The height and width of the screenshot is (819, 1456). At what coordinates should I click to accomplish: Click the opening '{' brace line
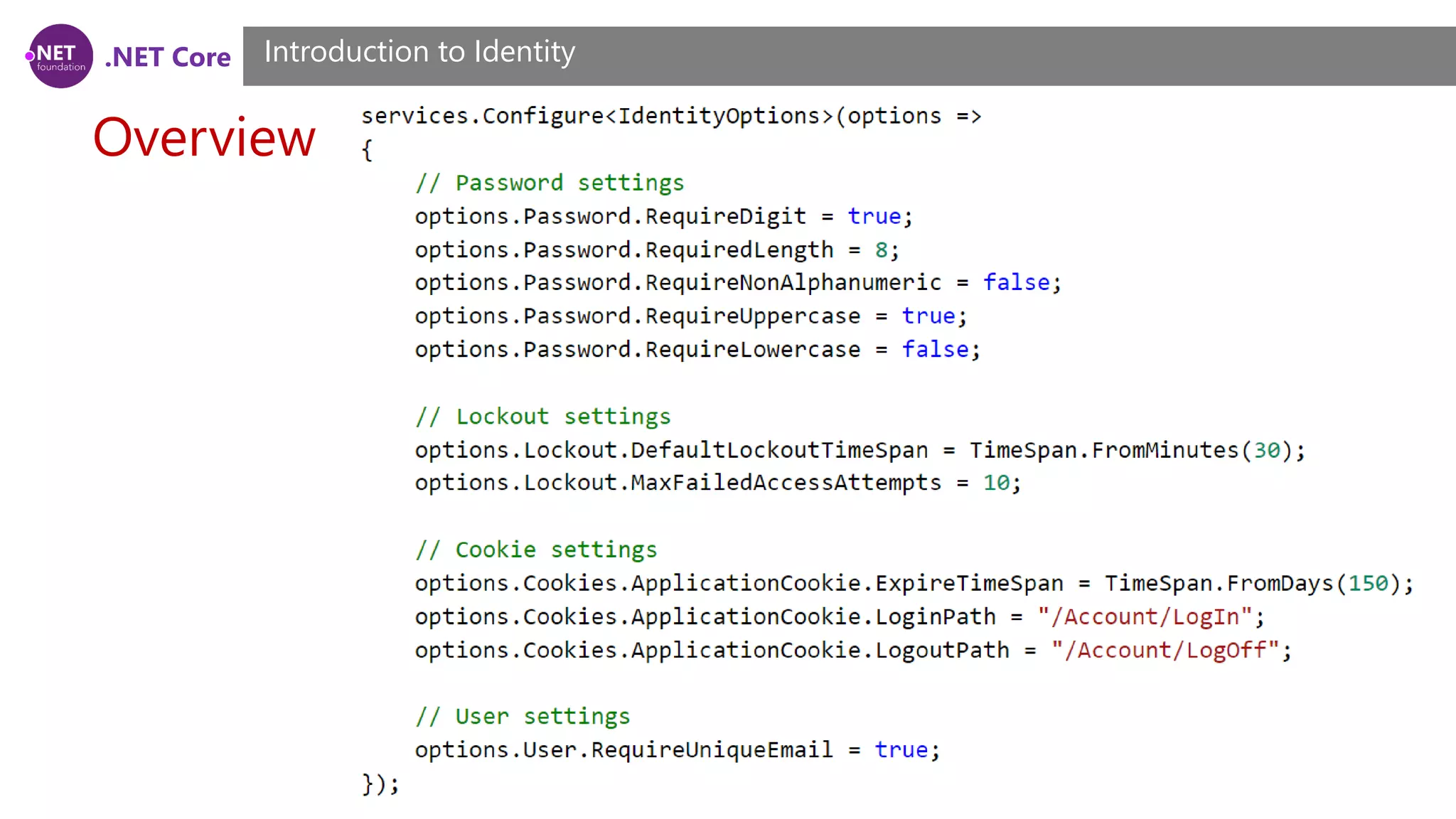coord(367,150)
